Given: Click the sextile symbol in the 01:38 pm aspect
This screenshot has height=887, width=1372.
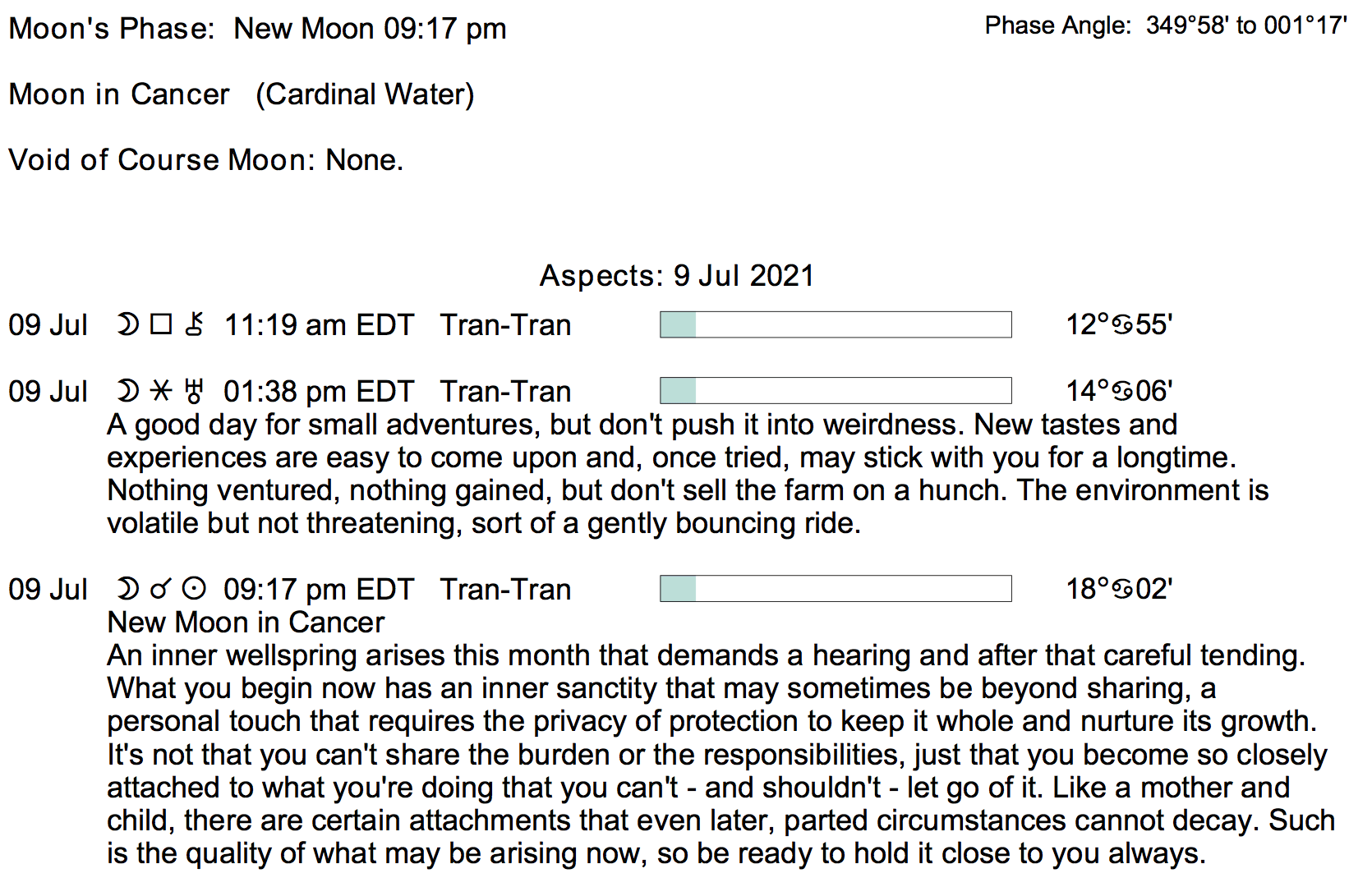Looking at the screenshot, I should (x=161, y=391).
